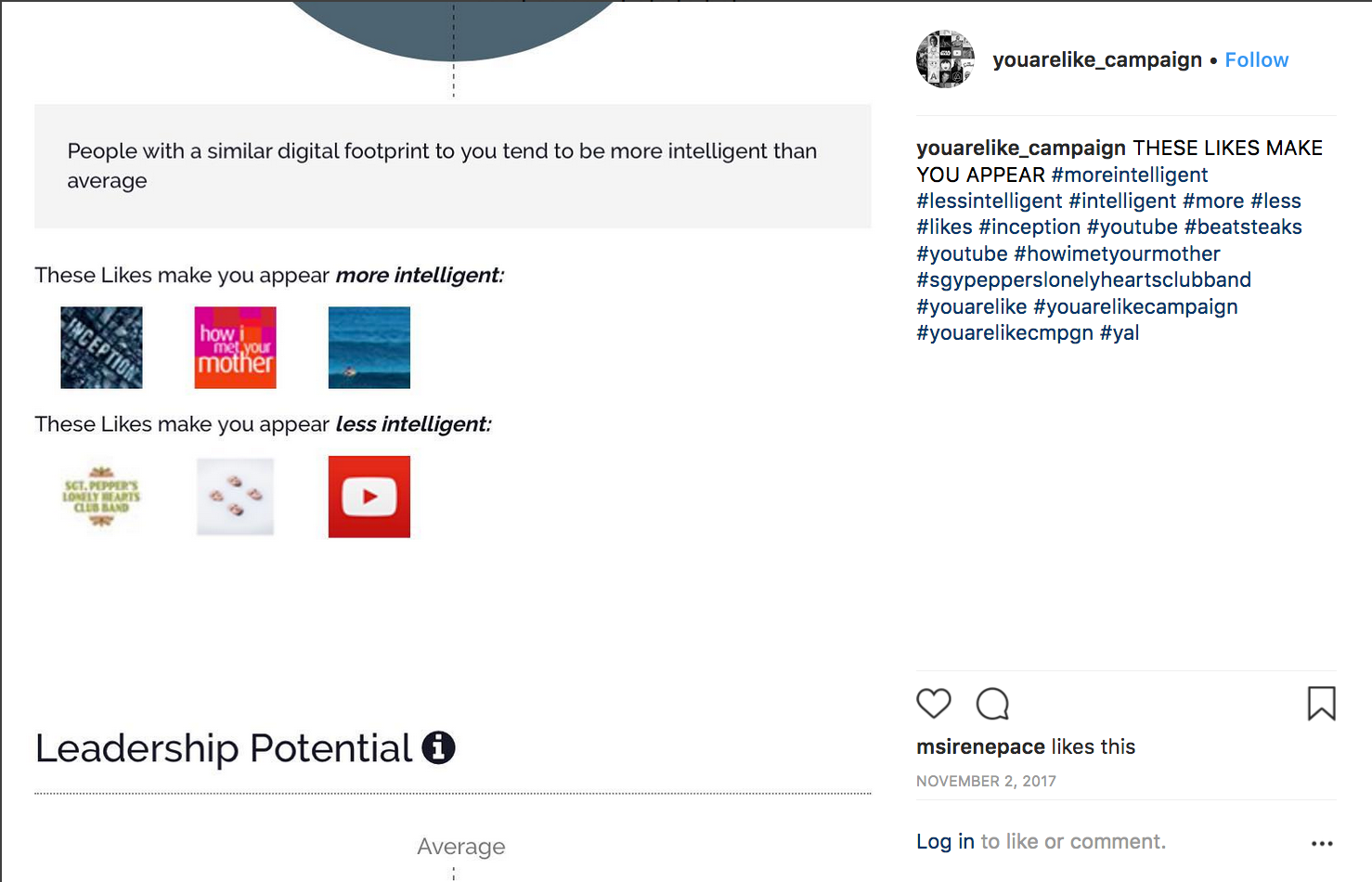Click the white album cover thumbnail

coord(235,497)
